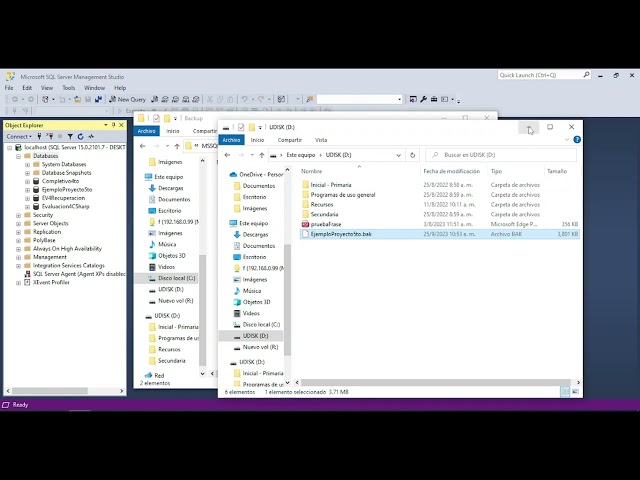
Task: Open the Connect dropdown in Object Explorer
Action: [19, 136]
